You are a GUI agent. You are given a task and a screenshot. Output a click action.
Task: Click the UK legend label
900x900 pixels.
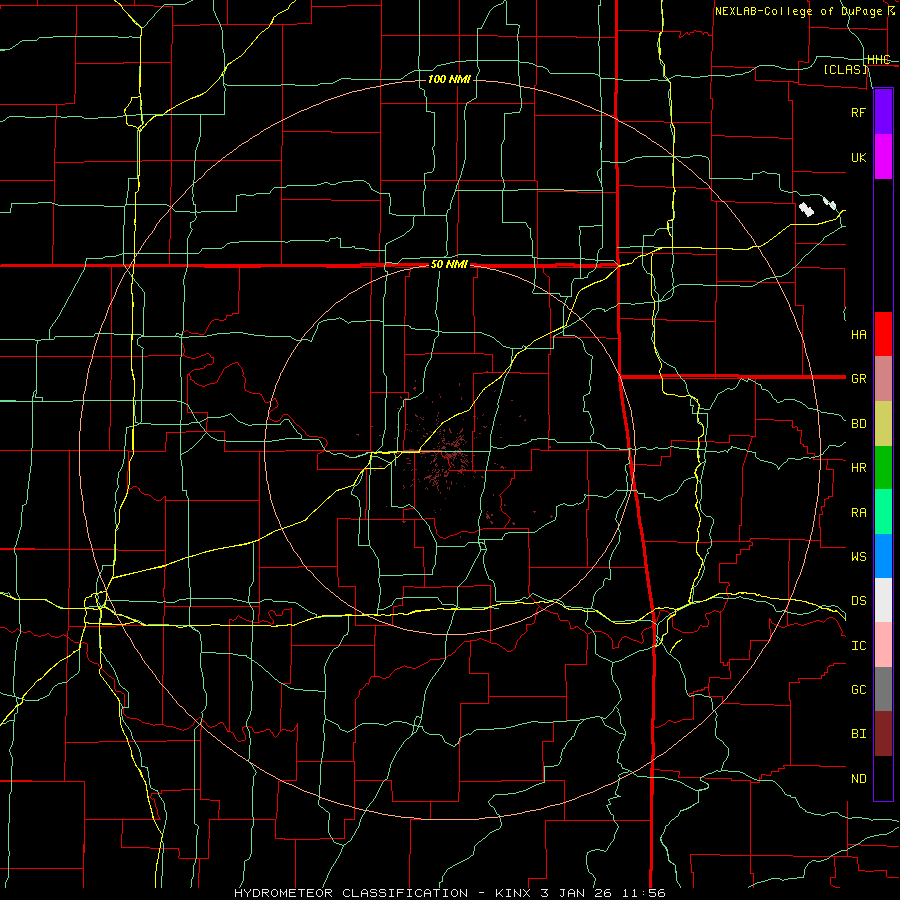coord(858,157)
